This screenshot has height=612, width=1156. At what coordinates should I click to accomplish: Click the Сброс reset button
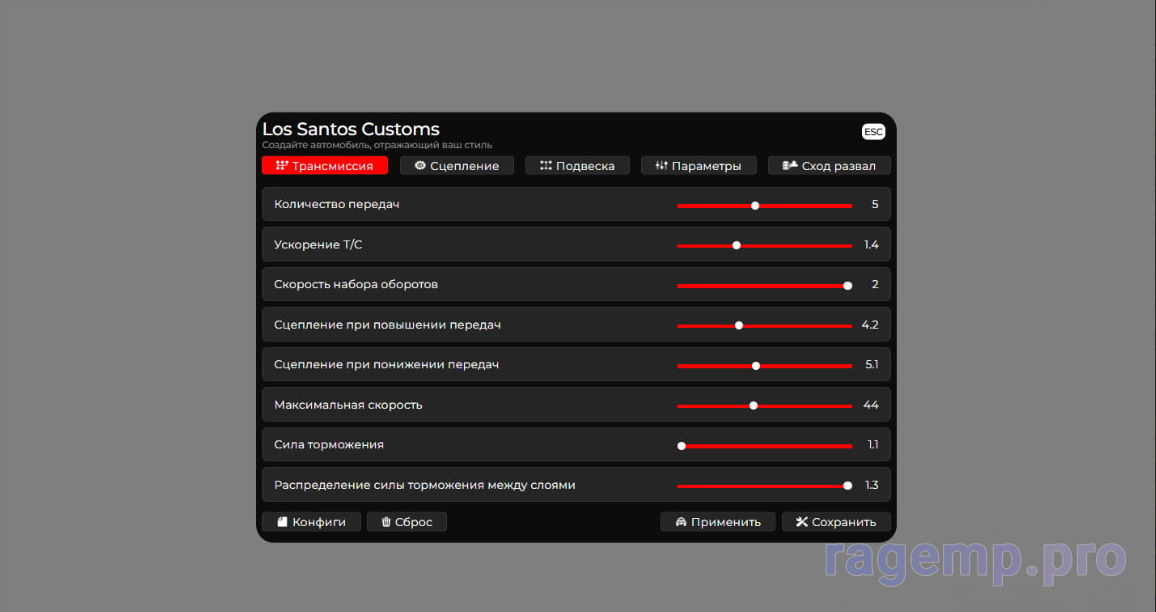[406, 522]
